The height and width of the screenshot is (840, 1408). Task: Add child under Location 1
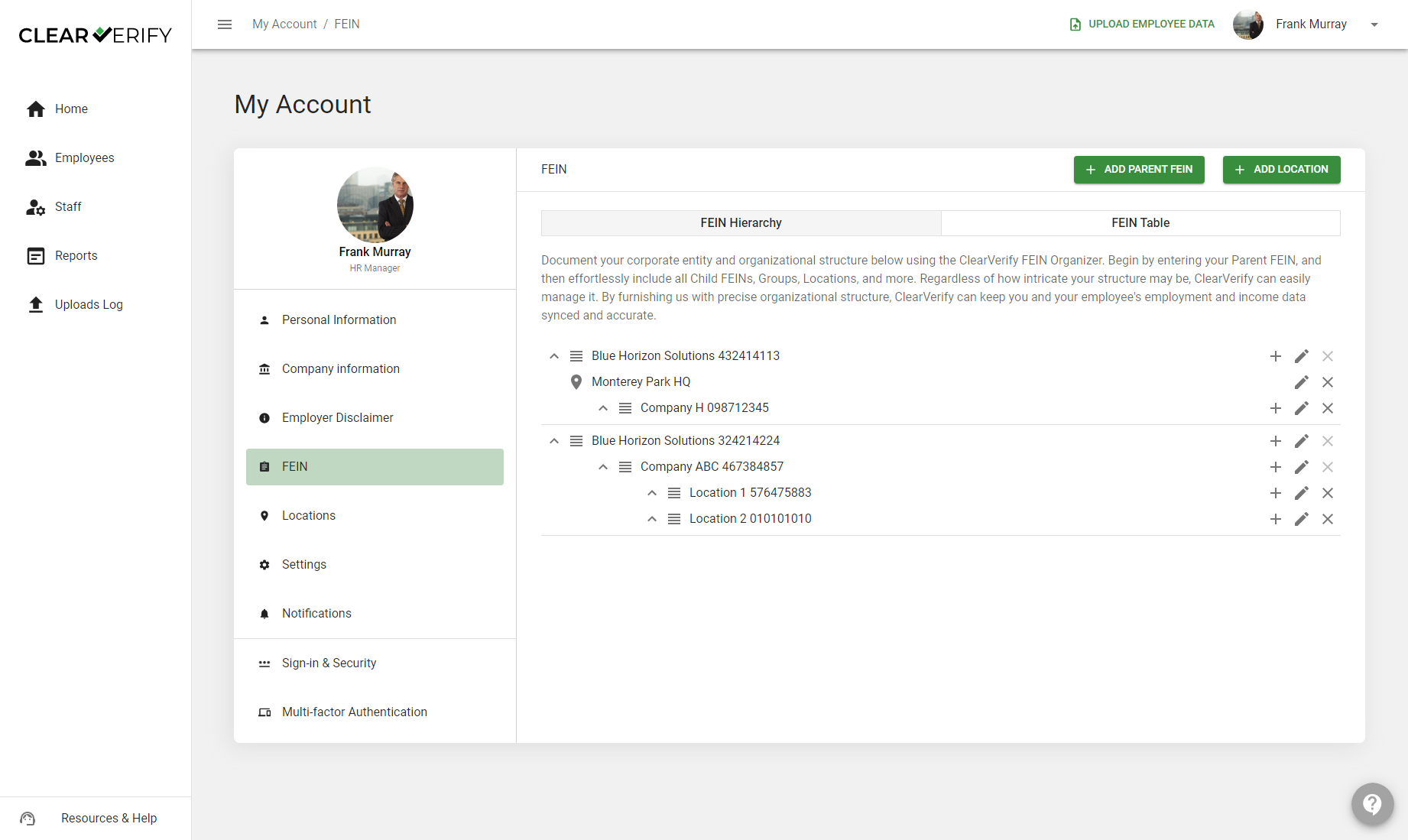[1276, 493]
